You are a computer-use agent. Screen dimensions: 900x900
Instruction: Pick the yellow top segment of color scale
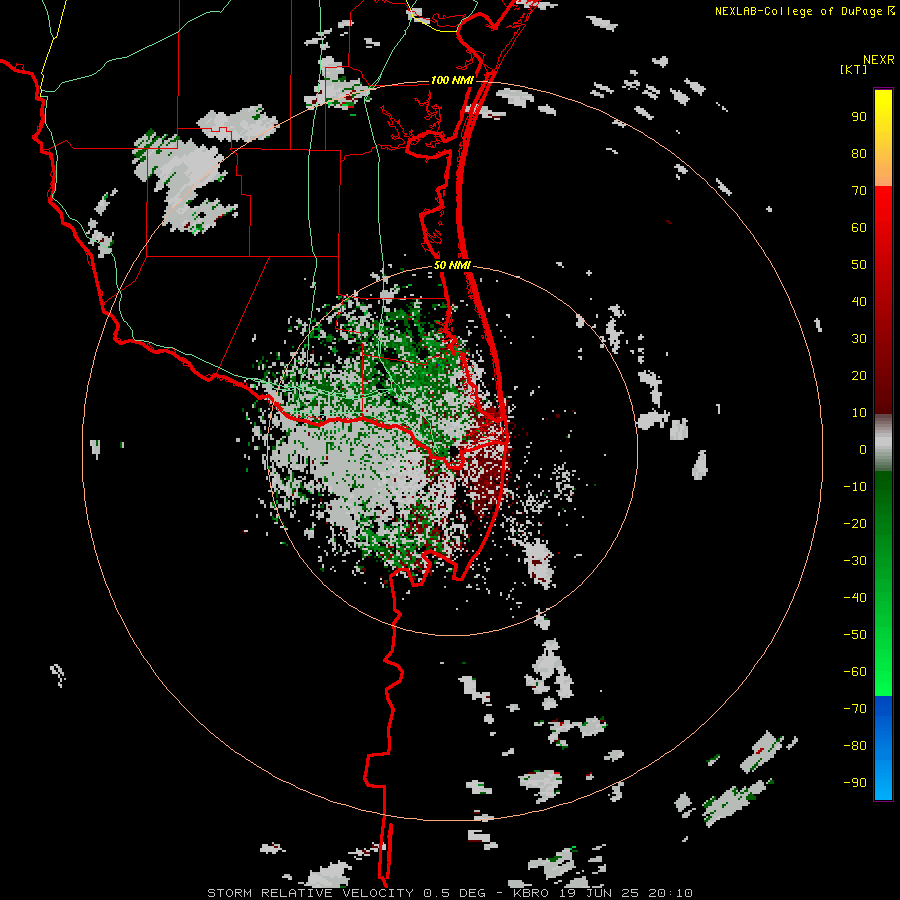click(883, 138)
